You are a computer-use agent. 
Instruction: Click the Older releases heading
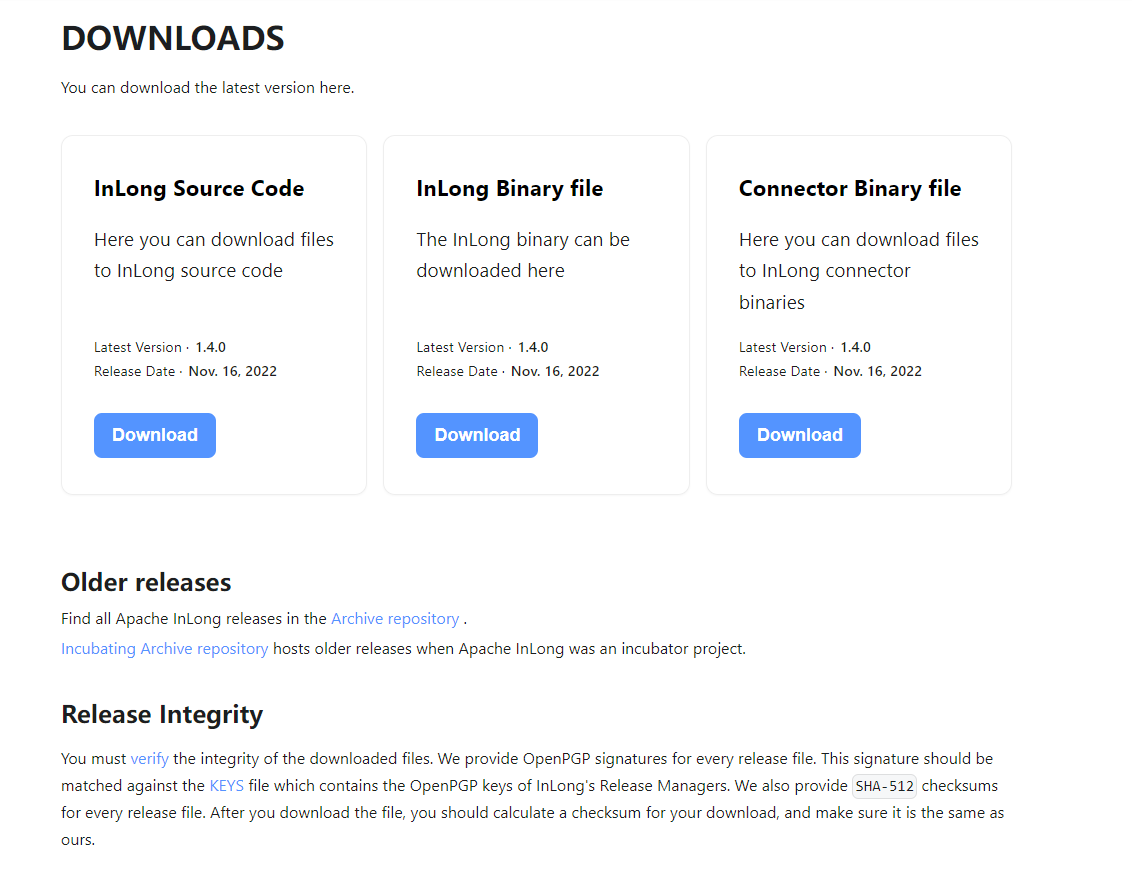[146, 582]
